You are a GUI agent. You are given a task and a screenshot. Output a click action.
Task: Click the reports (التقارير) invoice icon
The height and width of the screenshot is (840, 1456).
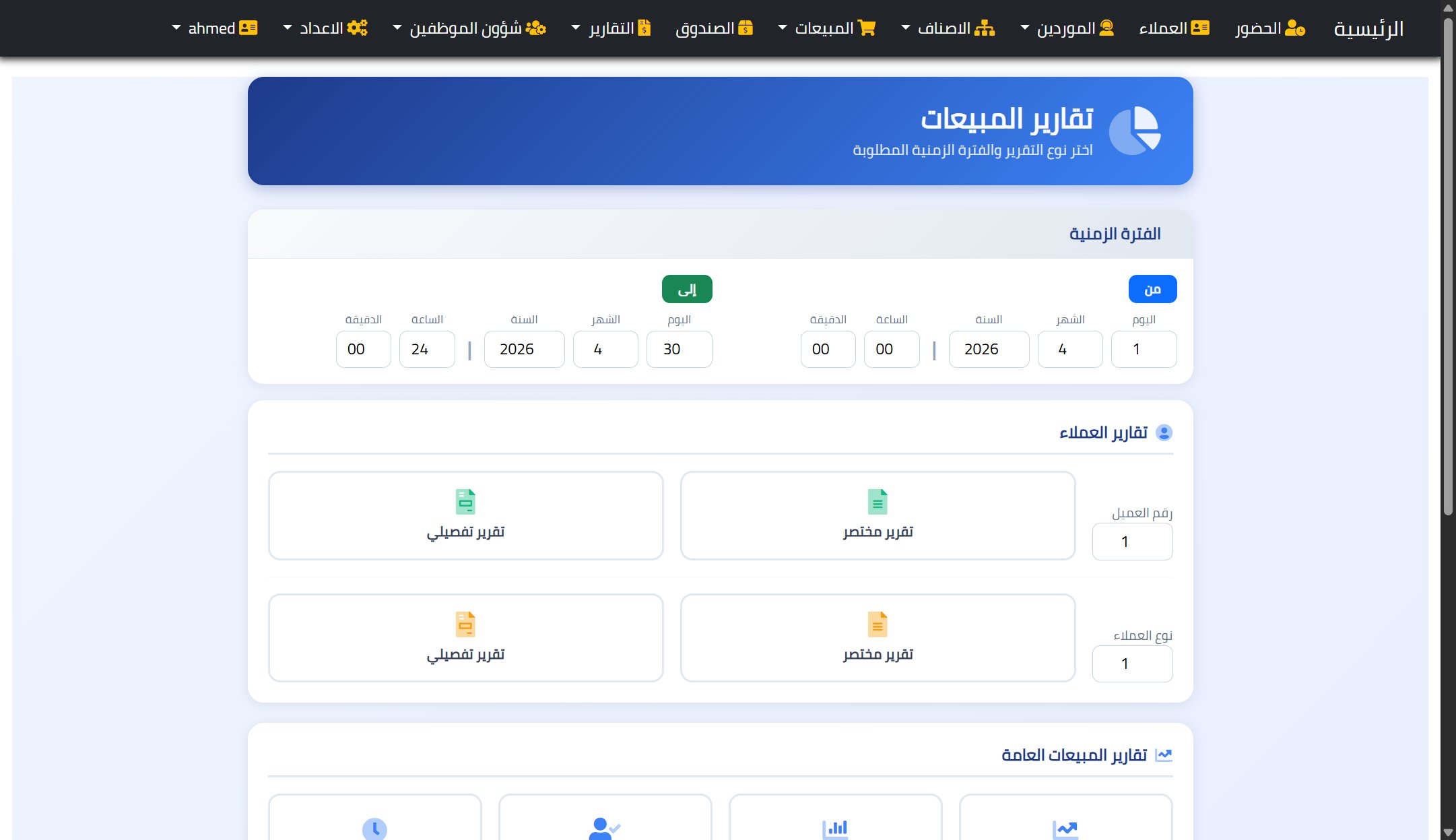click(644, 28)
